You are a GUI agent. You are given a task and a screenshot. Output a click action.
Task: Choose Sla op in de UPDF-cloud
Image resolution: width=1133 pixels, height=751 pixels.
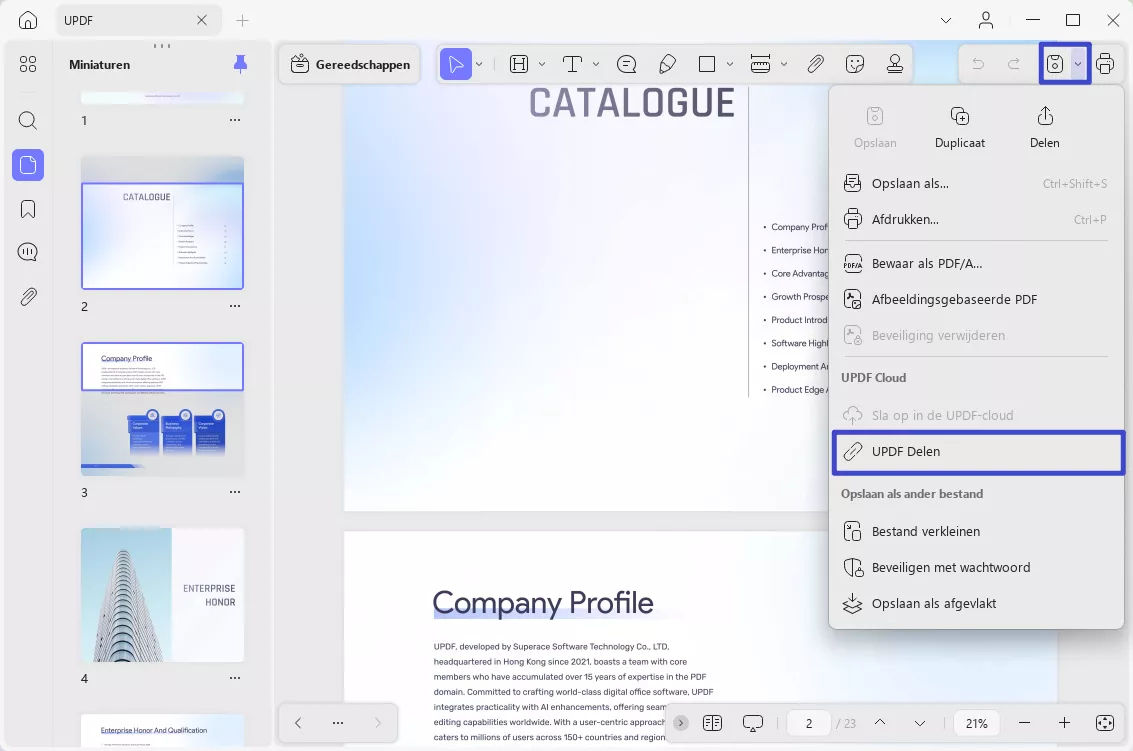point(975,416)
